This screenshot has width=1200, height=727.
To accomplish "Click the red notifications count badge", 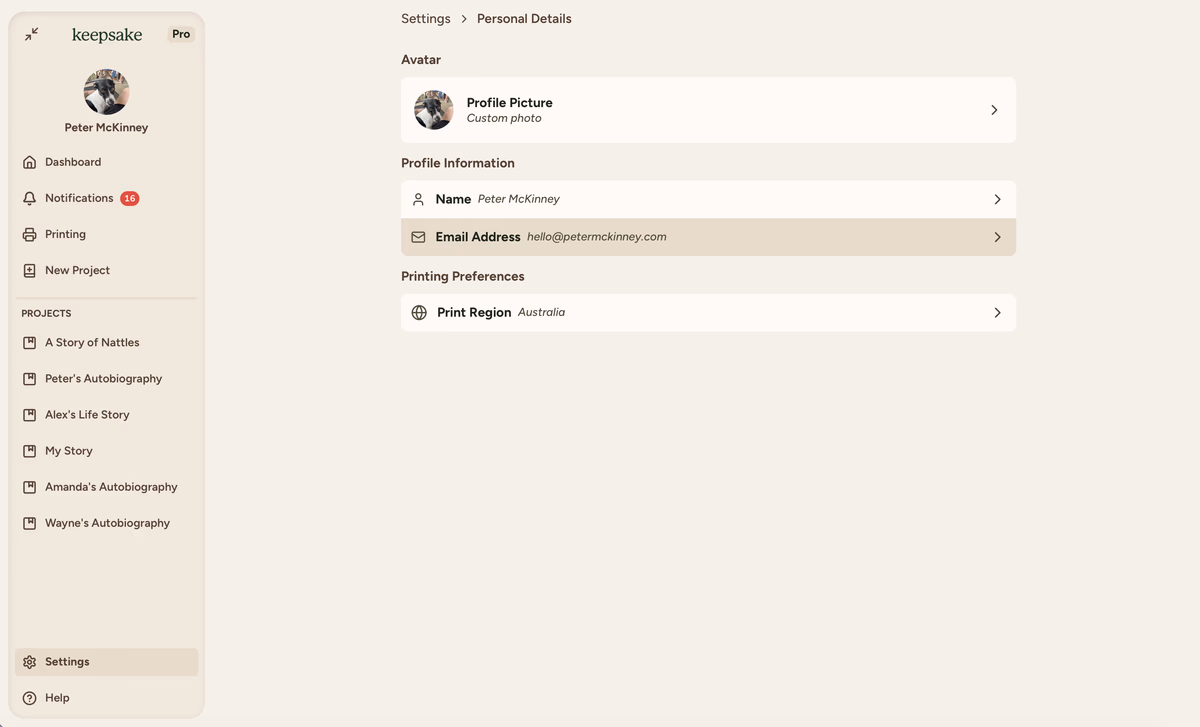I will point(130,199).
